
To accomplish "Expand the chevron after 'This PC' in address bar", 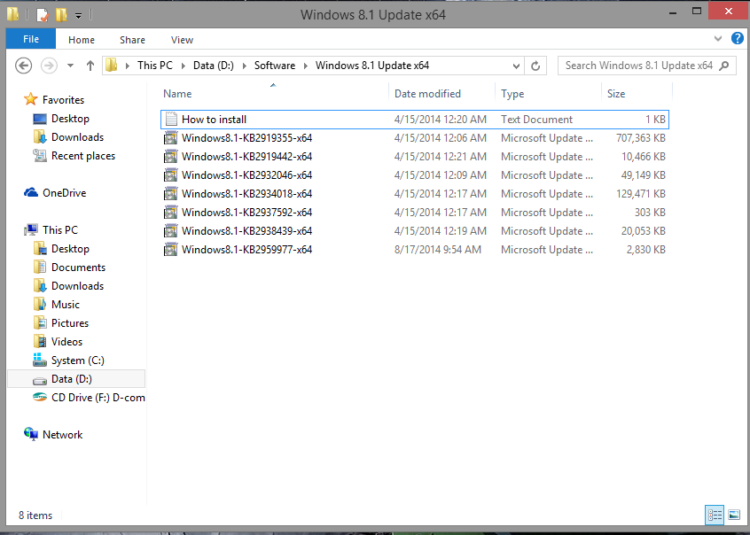I will click(183, 66).
